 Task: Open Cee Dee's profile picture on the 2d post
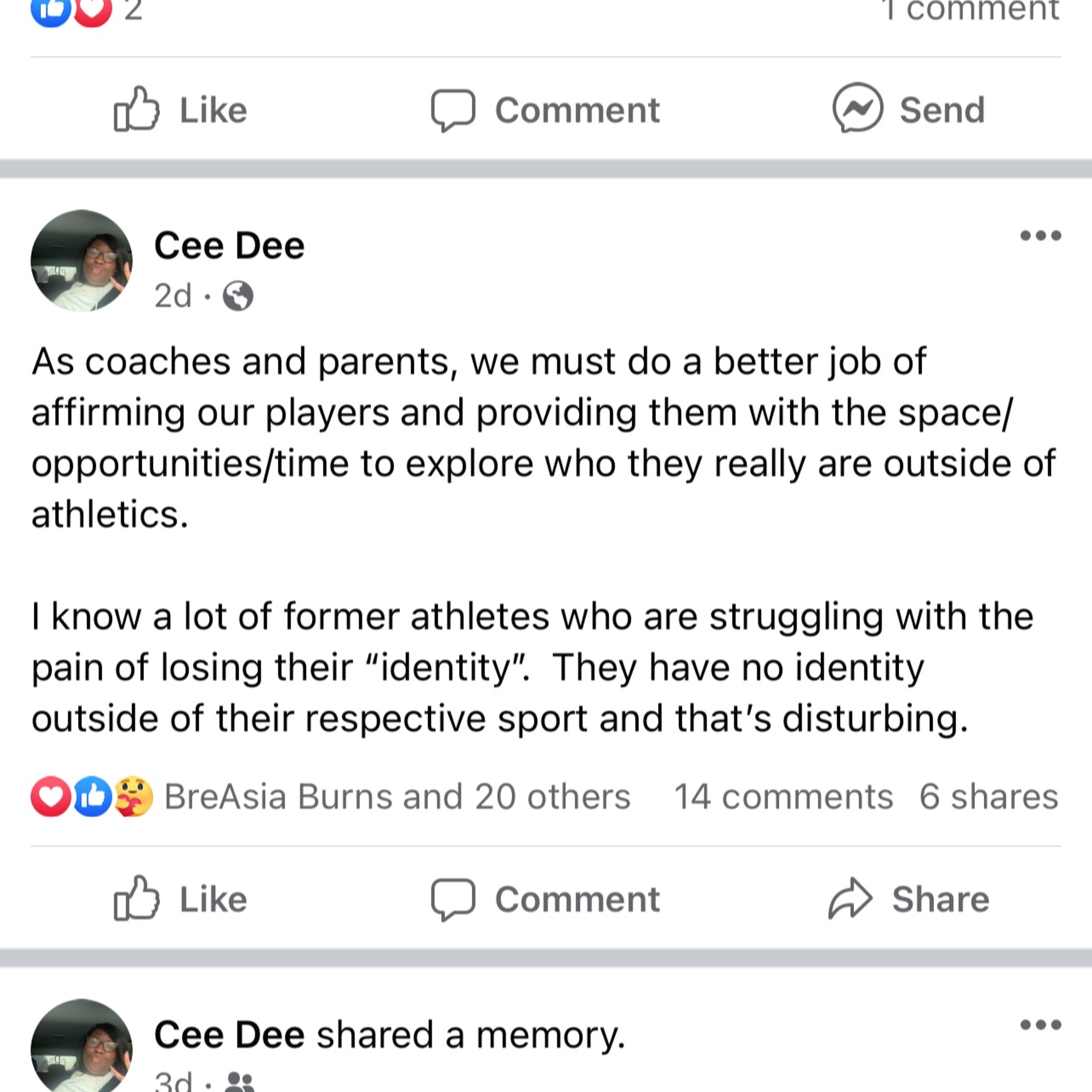pyautogui.click(x=82, y=261)
